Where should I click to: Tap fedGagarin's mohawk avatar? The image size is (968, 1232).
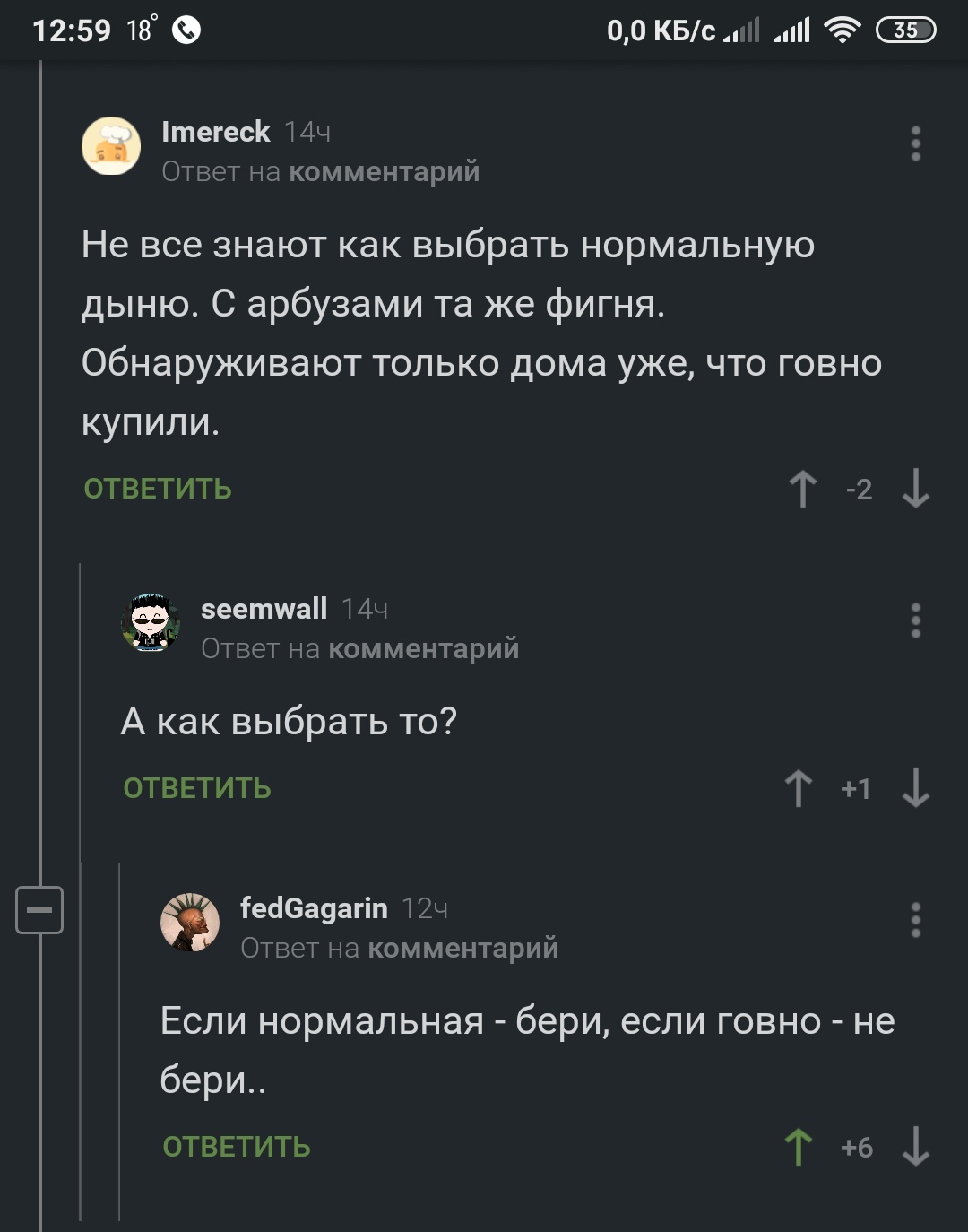pyautogui.click(x=190, y=922)
